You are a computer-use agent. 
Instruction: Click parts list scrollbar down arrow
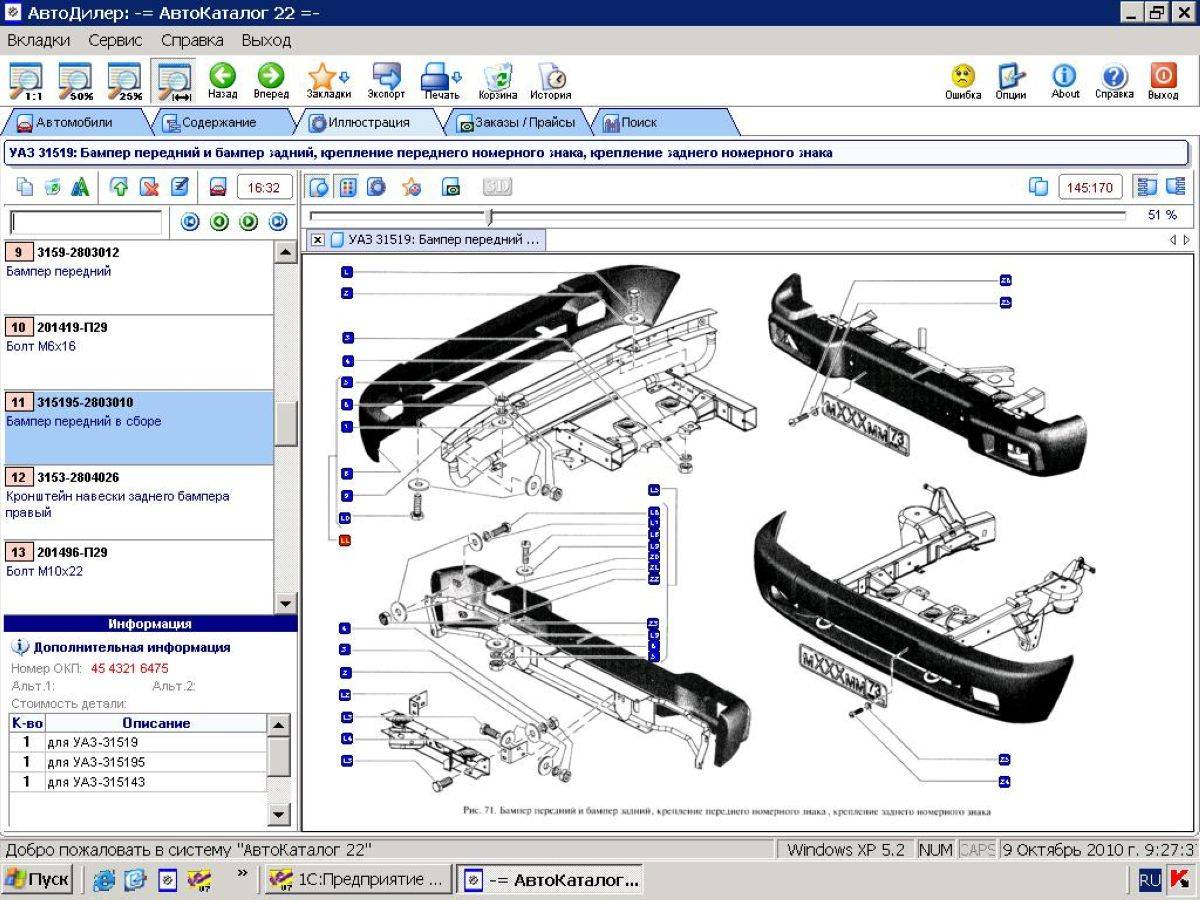(286, 603)
